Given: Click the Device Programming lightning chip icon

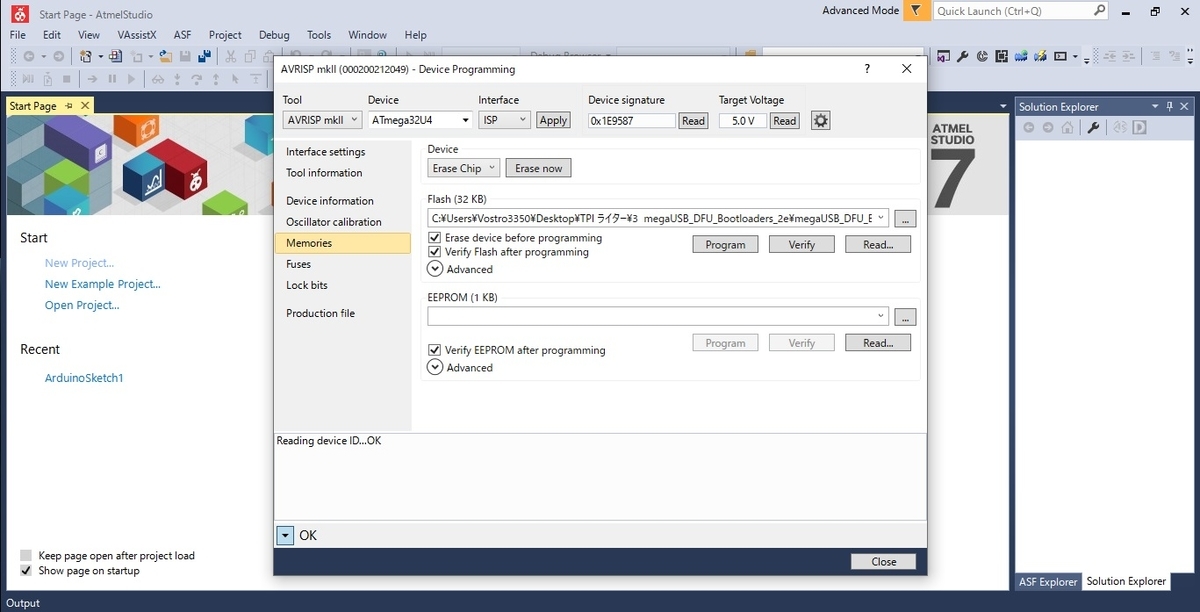Looking at the screenshot, I should [x=1040, y=56].
